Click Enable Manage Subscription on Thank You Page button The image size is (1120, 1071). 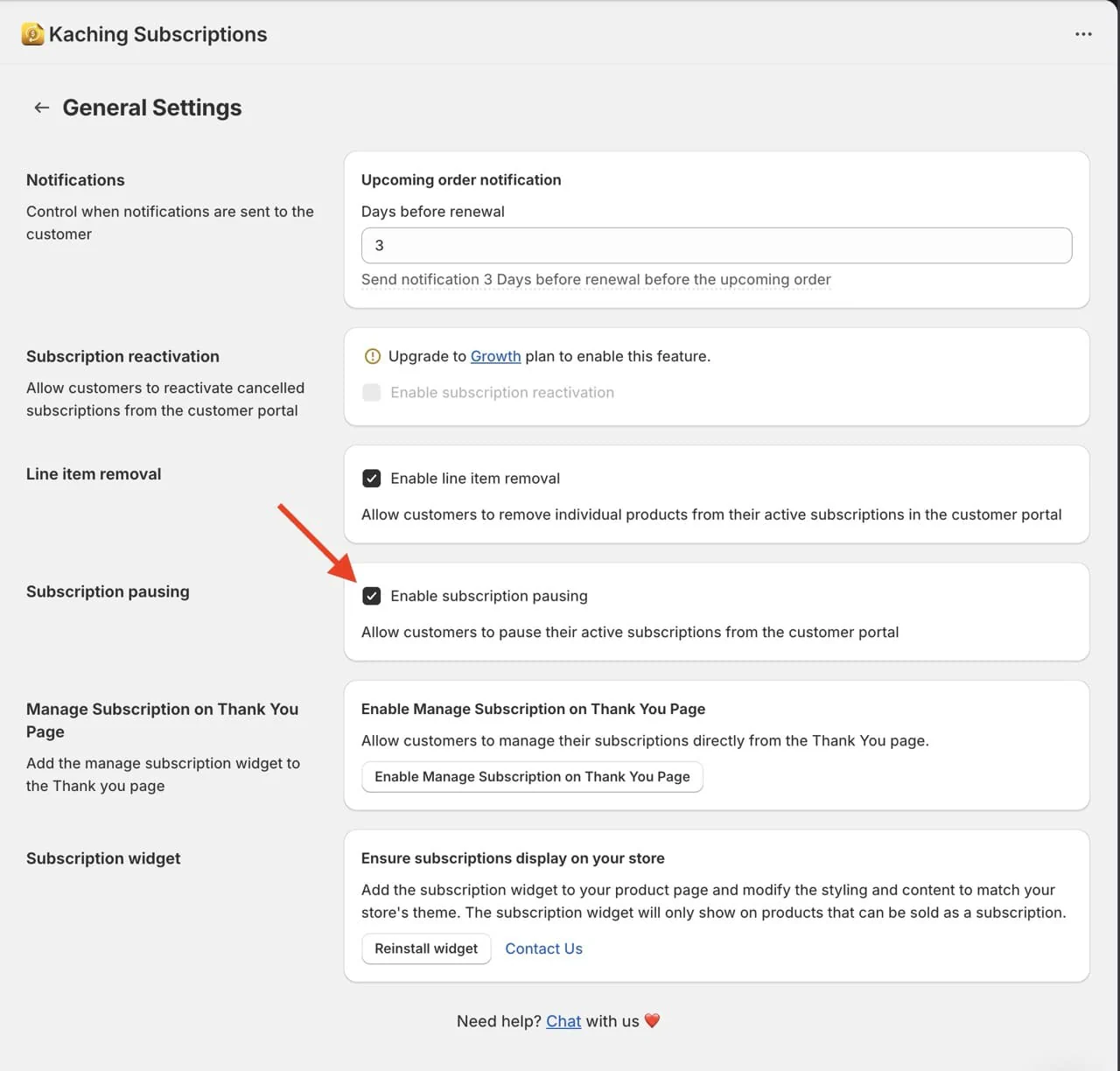click(x=532, y=777)
